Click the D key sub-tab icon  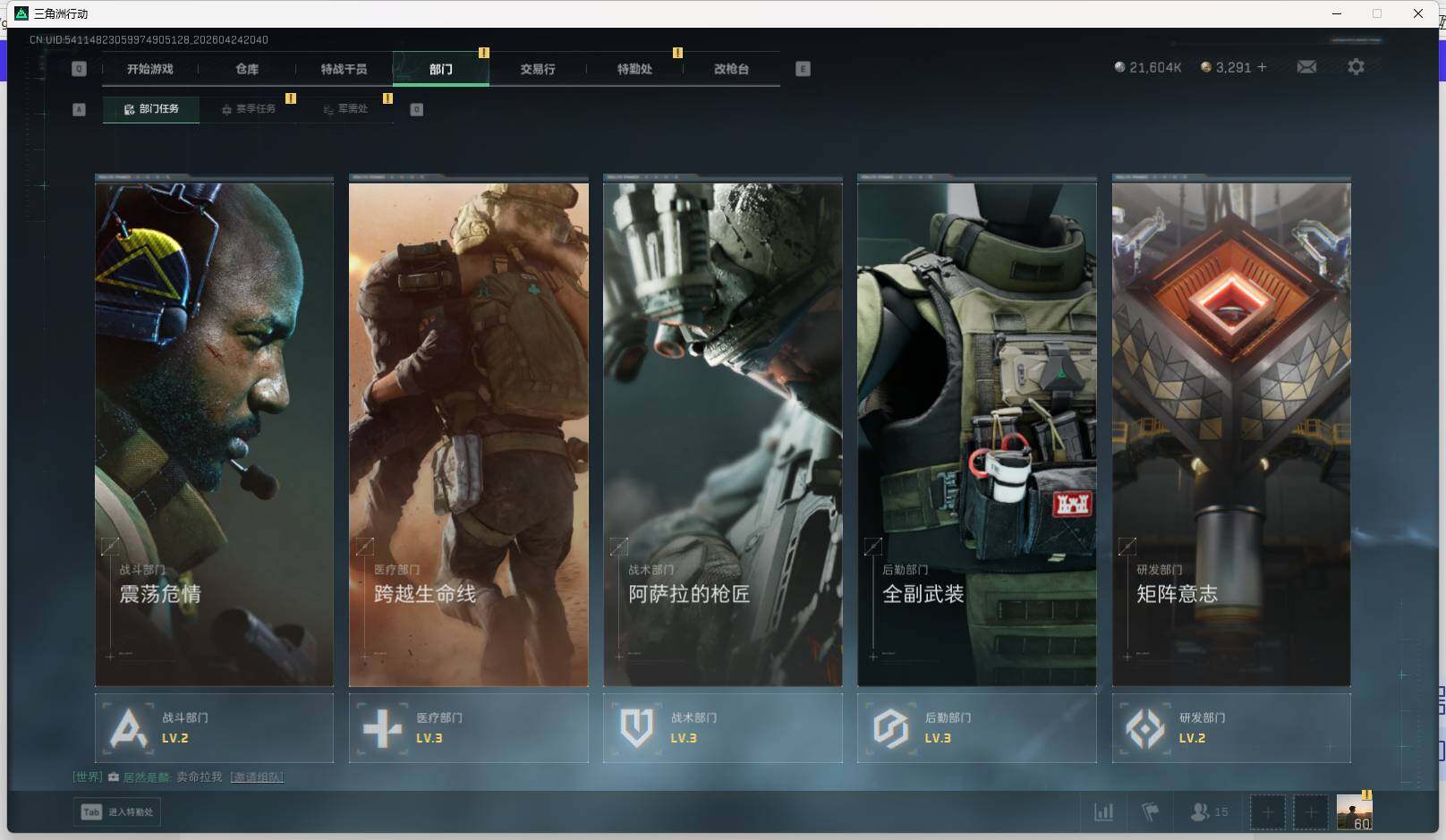coord(416,109)
